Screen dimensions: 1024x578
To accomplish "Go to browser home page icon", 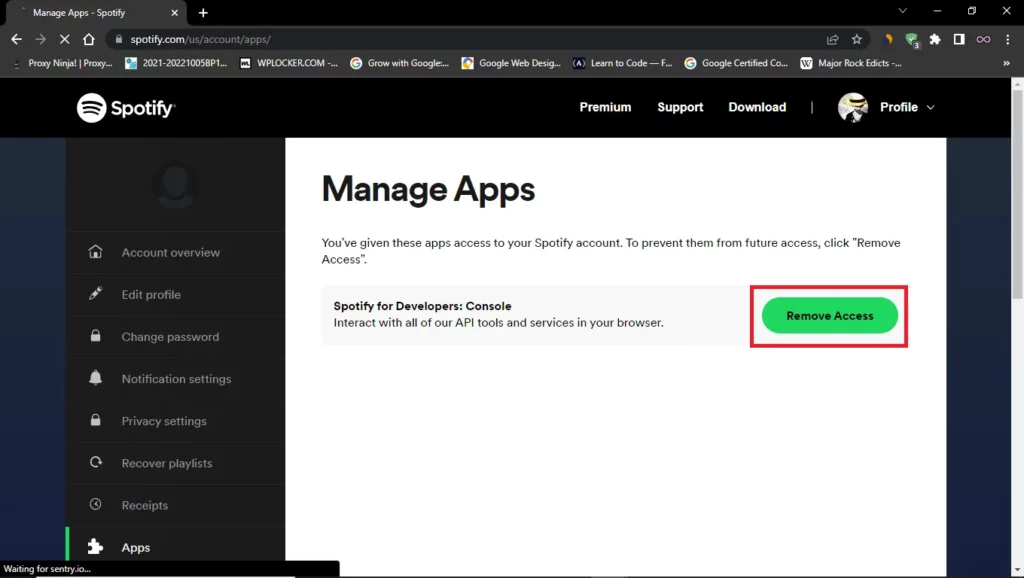I will click(89, 39).
